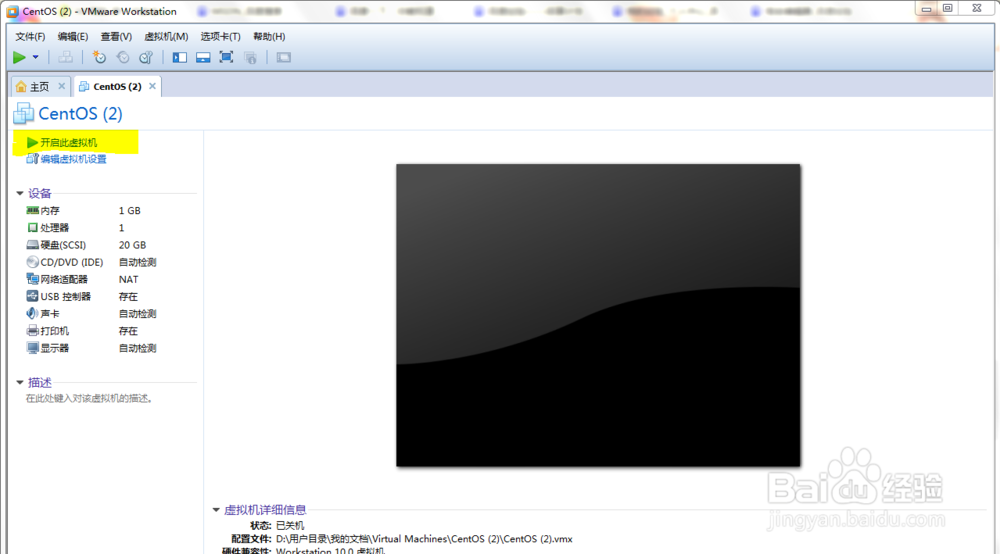Collapse the 设备 section
The image size is (1000, 554).
[20, 193]
